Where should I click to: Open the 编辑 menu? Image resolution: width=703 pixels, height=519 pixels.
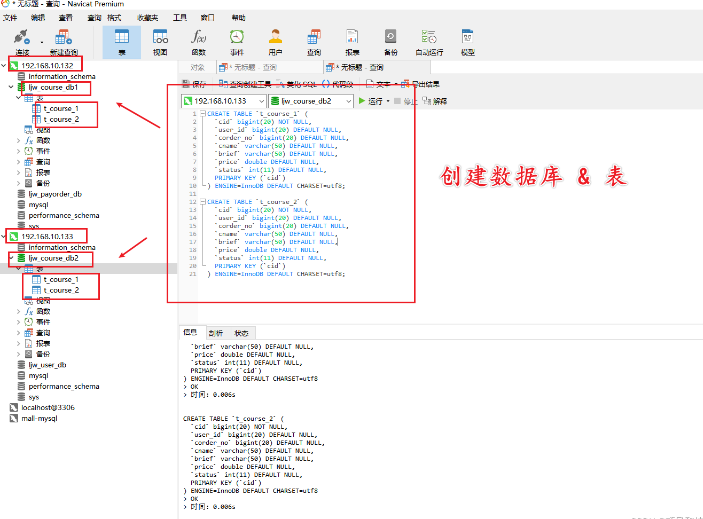point(38,17)
